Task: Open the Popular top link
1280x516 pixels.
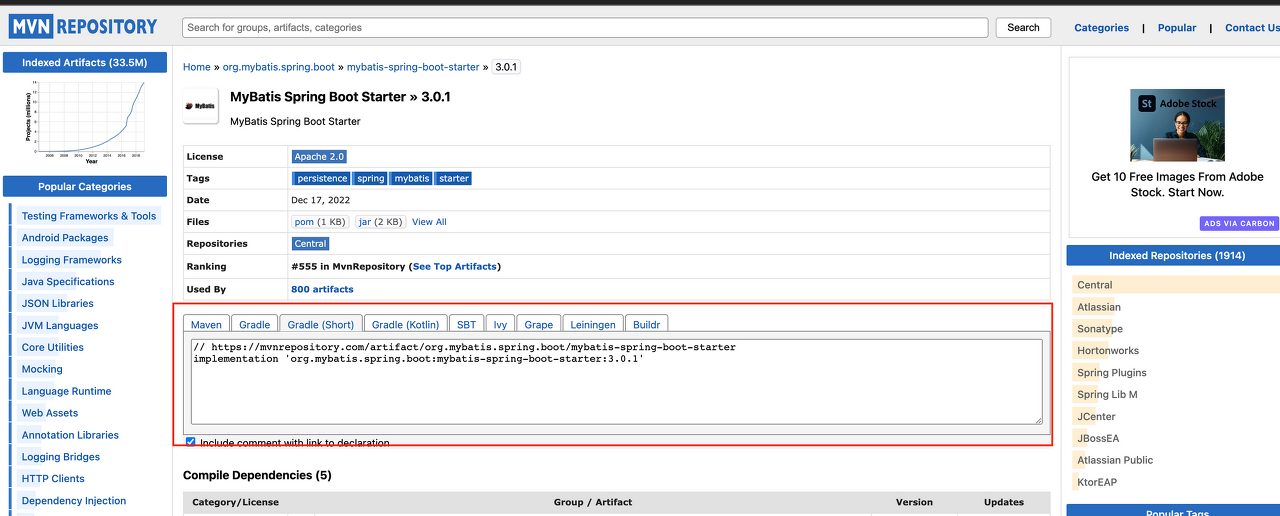Action: click(x=1177, y=28)
